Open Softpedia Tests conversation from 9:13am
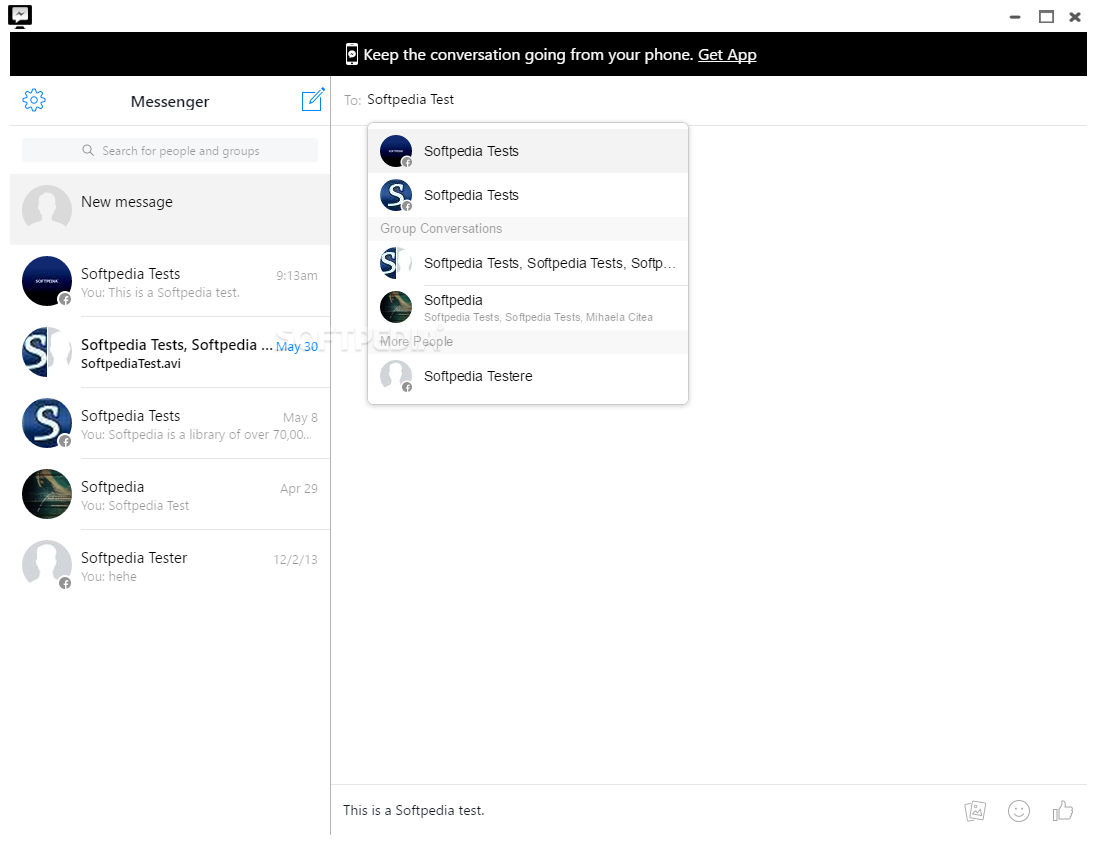The image size is (1097, 845). [x=170, y=281]
